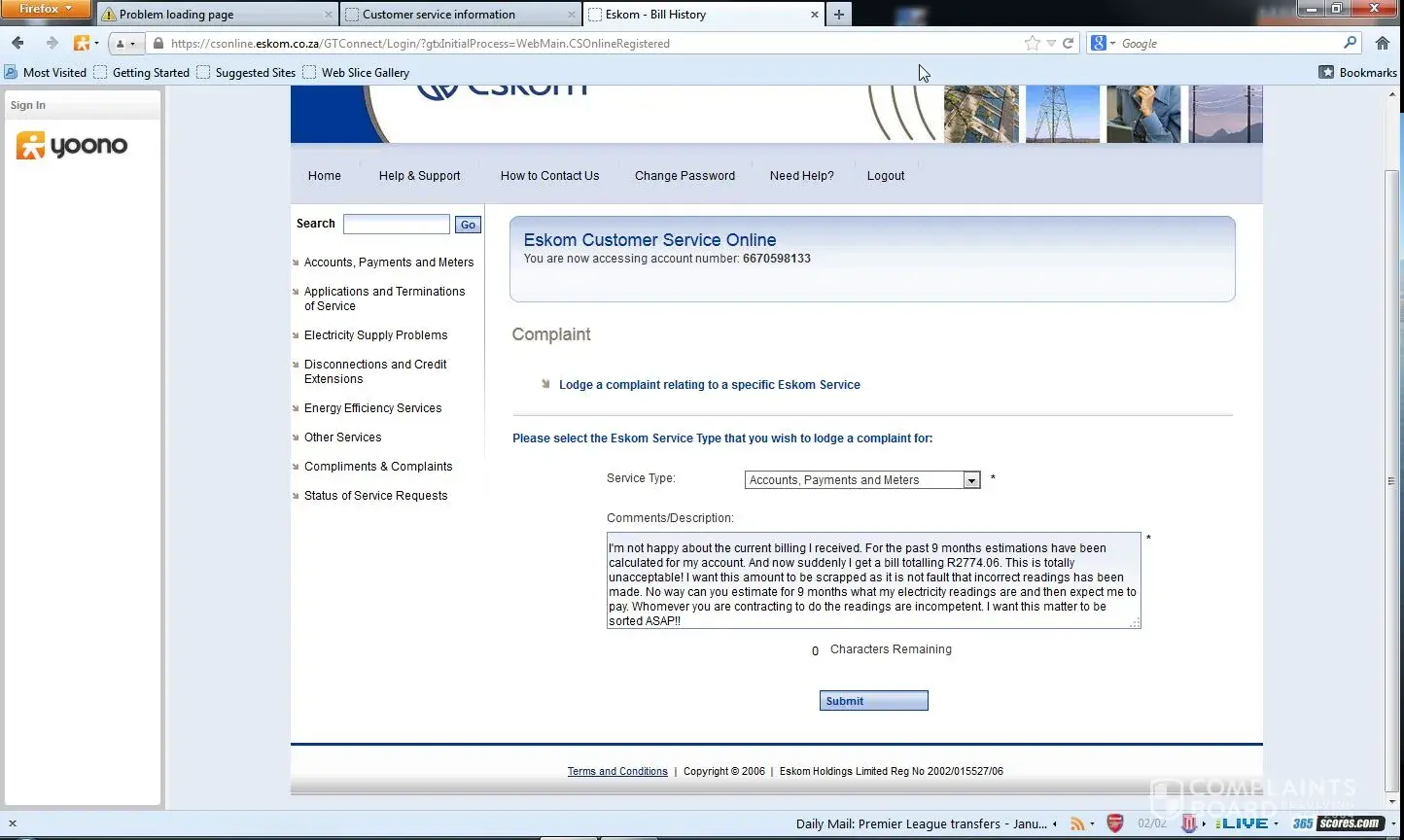
Task: Open a new tab with plus button
Action: point(838,14)
